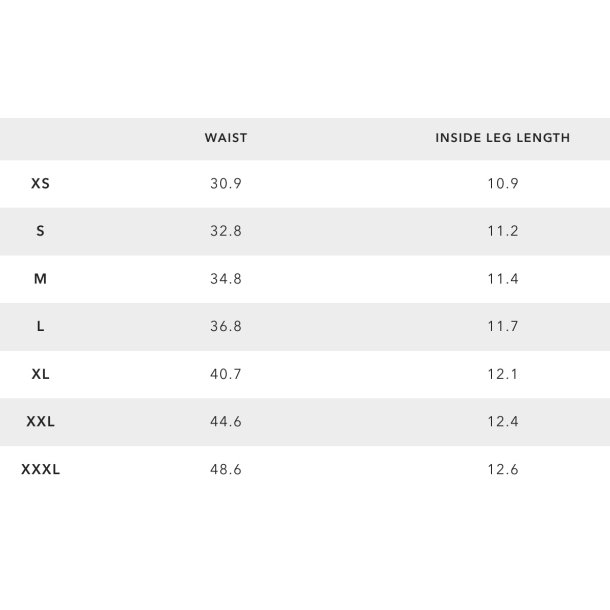Viewport: 610px width, 610px height.
Task: Click the XXXL inside leg value 12.6
Action: 502,469
